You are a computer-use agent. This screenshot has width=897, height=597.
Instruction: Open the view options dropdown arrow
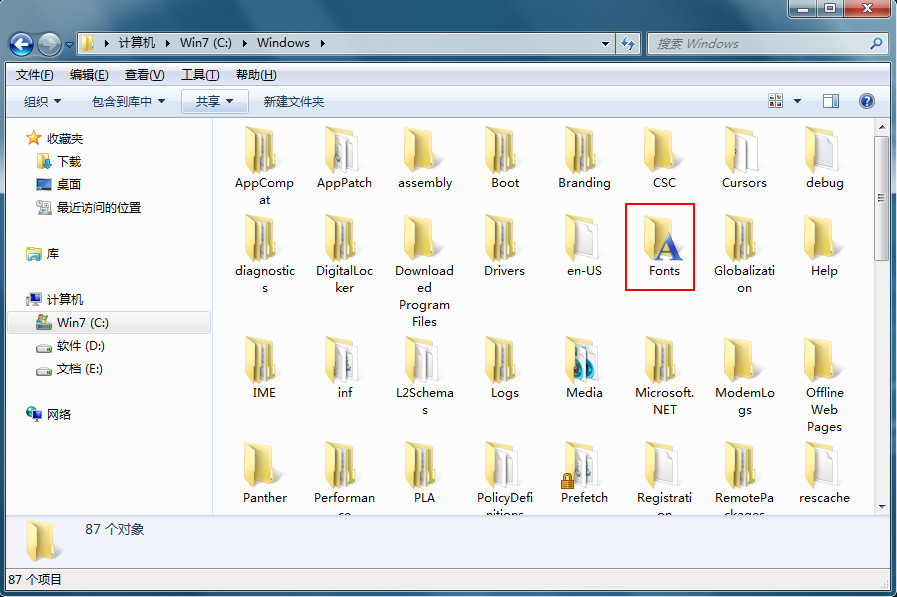tap(797, 101)
